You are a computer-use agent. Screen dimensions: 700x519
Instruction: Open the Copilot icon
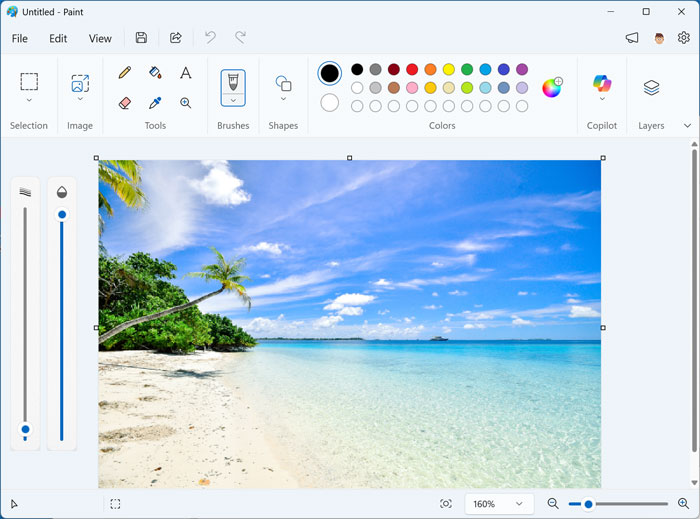pyautogui.click(x=602, y=83)
